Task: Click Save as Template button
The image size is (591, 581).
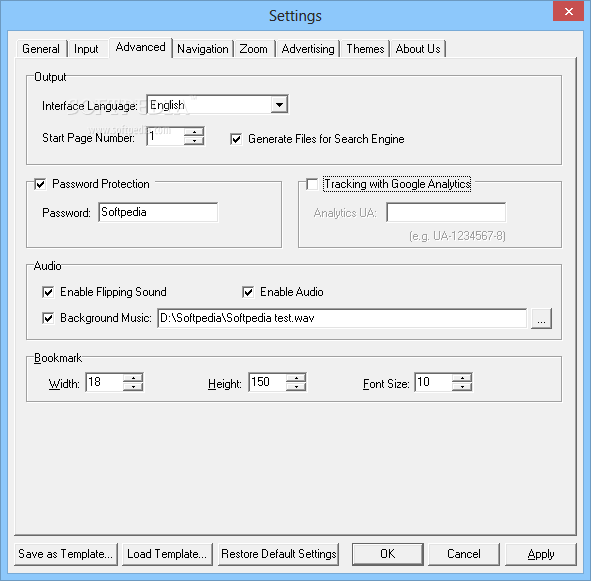Action: (66, 554)
